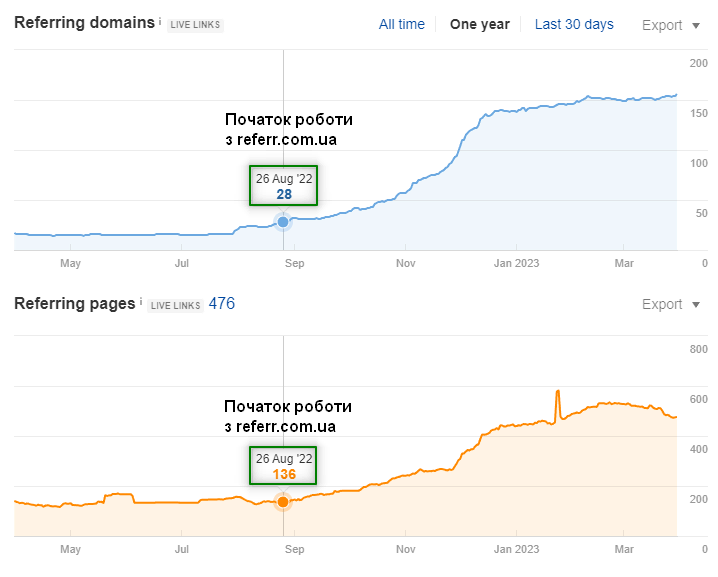Image resolution: width=718 pixels, height=577 pixels.
Task: Click the 26 Aug '22 tooltip showing 28
Action: click(x=283, y=186)
